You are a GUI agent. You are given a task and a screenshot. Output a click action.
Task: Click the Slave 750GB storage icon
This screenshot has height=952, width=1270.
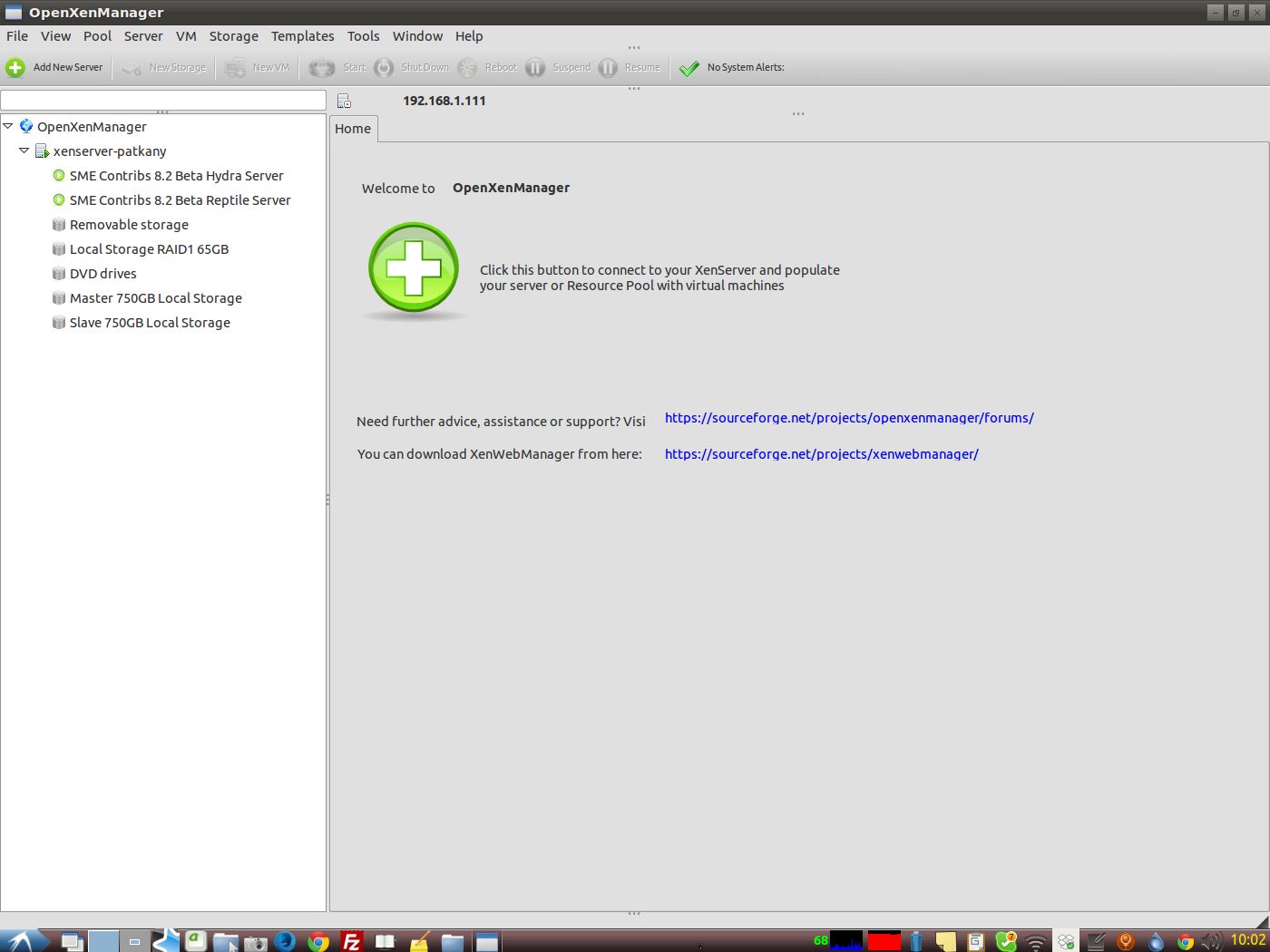tap(59, 323)
